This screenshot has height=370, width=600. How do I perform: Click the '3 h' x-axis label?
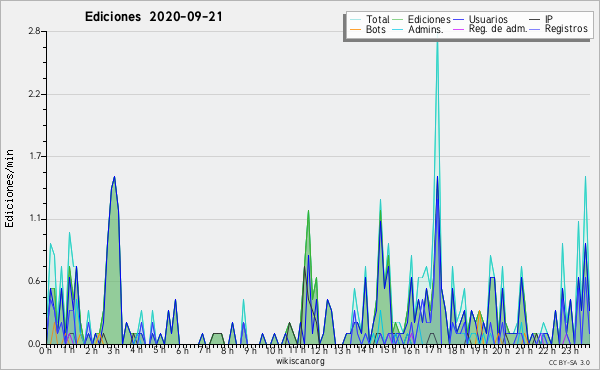coord(113,351)
